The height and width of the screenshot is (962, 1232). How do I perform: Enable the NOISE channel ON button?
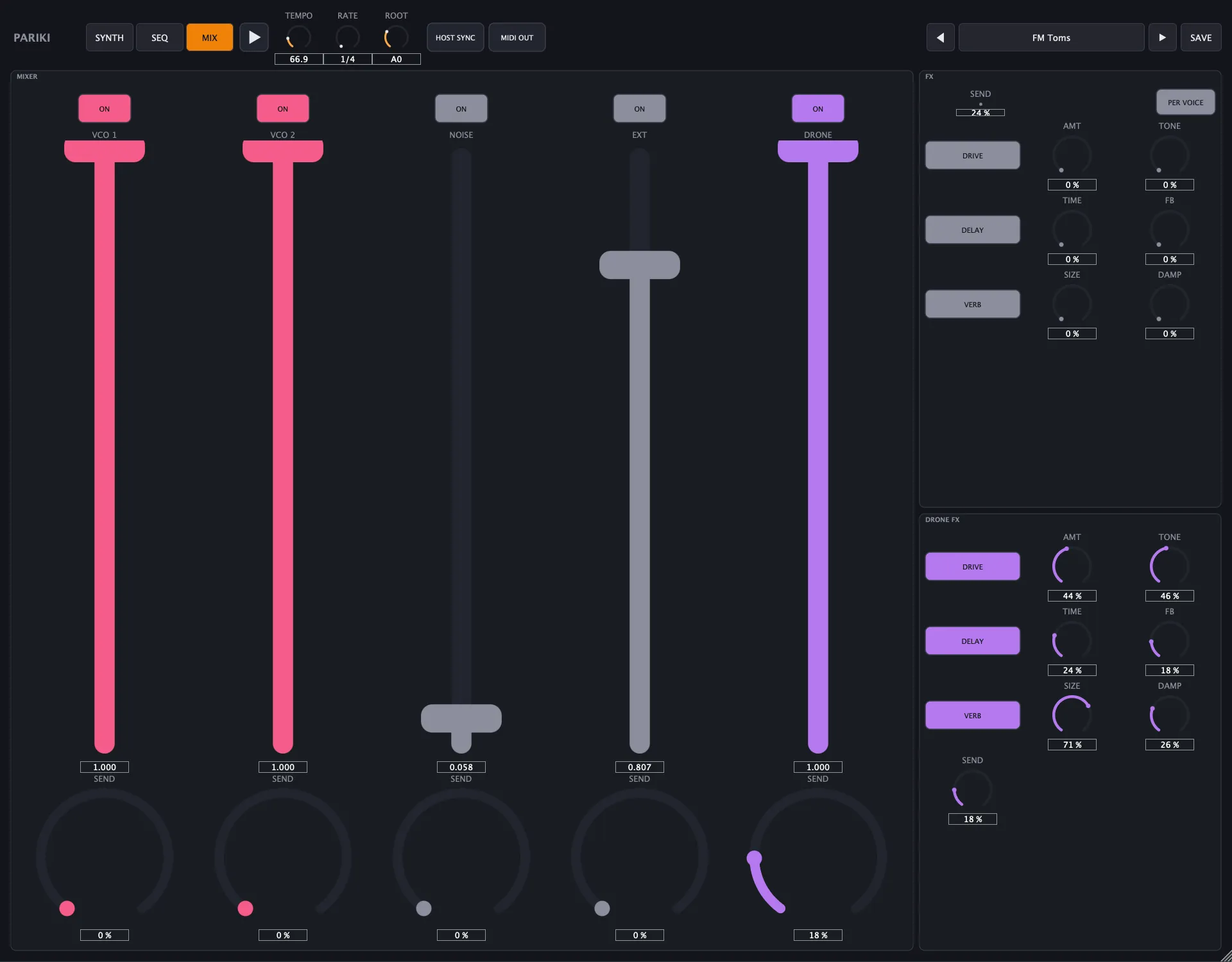(461, 108)
